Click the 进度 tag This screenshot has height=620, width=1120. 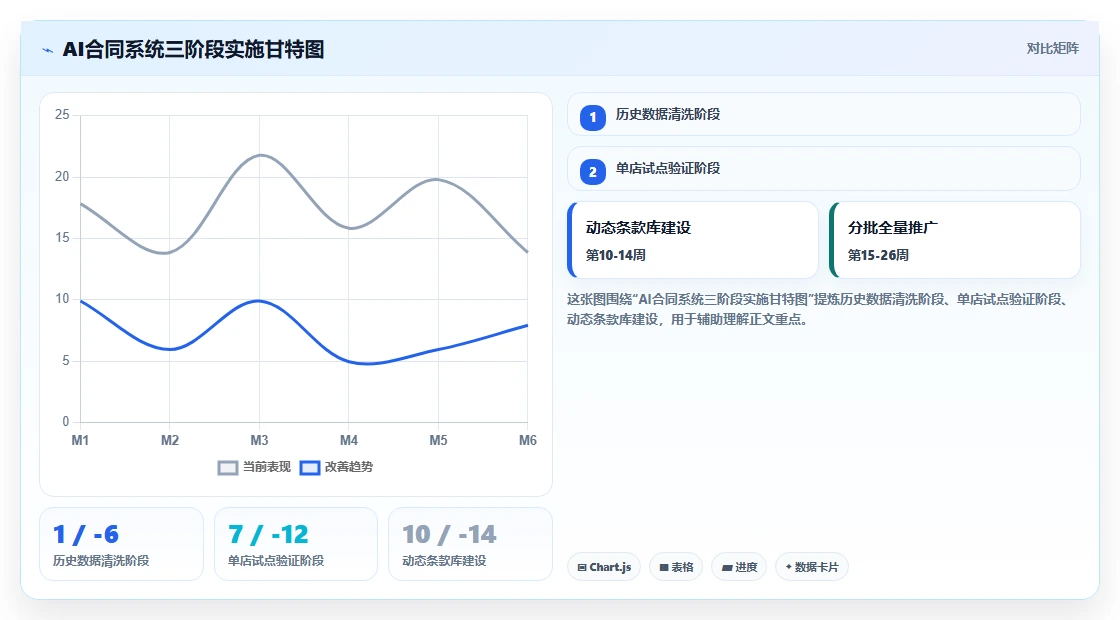(739, 567)
